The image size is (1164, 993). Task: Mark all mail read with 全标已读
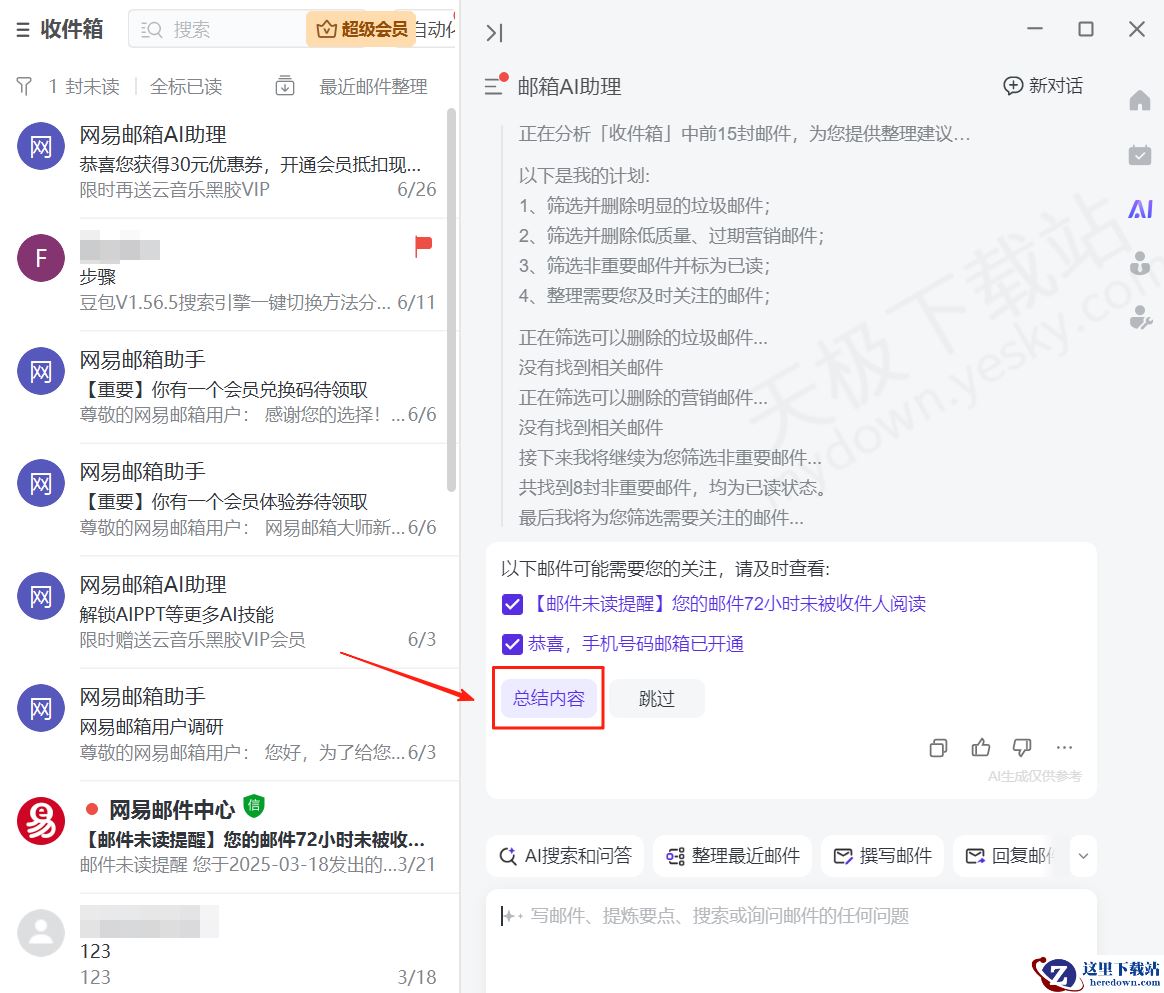point(186,86)
